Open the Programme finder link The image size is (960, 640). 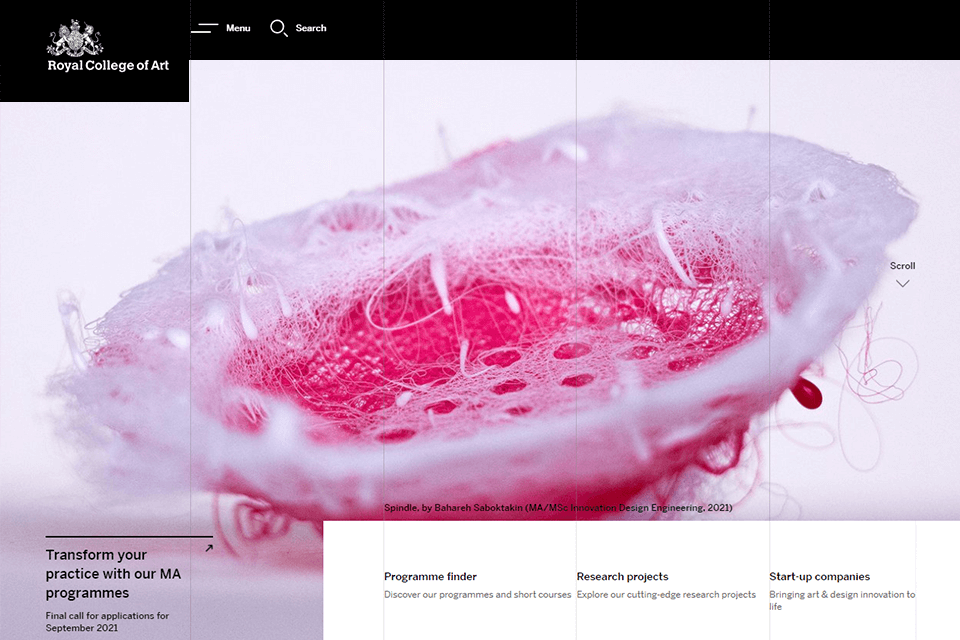click(x=430, y=576)
